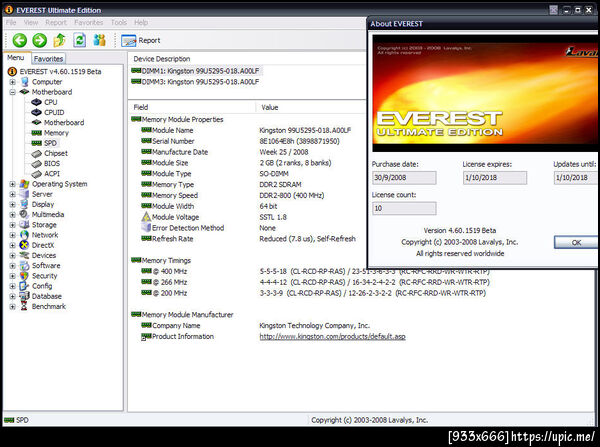Expand the Operating System node
This screenshot has width=600, height=447.
[x=12, y=184]
